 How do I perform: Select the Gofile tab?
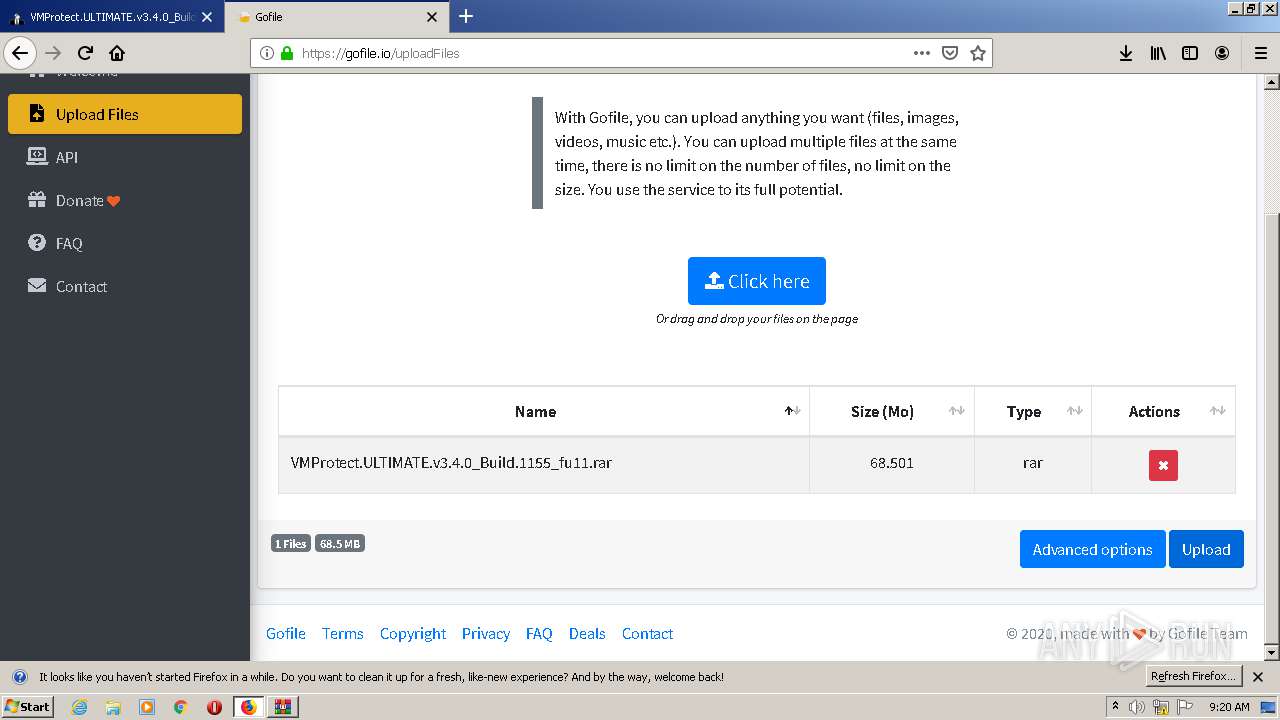336,17
